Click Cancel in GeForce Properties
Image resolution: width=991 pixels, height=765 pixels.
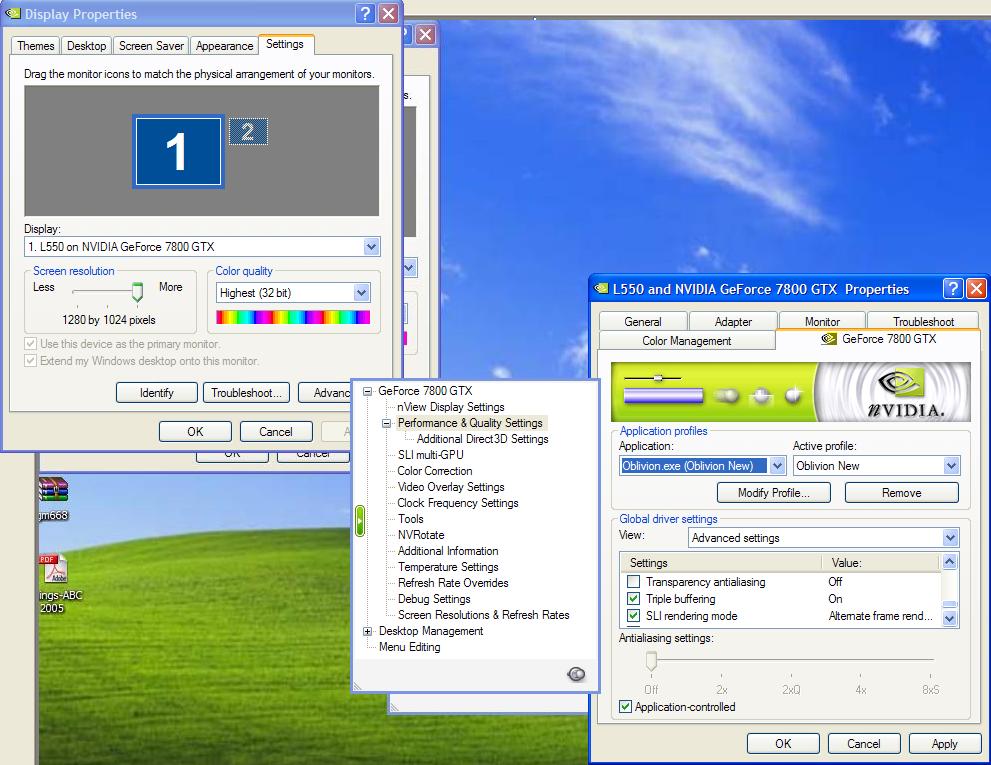pyautogui.click(x=863, y=744)
